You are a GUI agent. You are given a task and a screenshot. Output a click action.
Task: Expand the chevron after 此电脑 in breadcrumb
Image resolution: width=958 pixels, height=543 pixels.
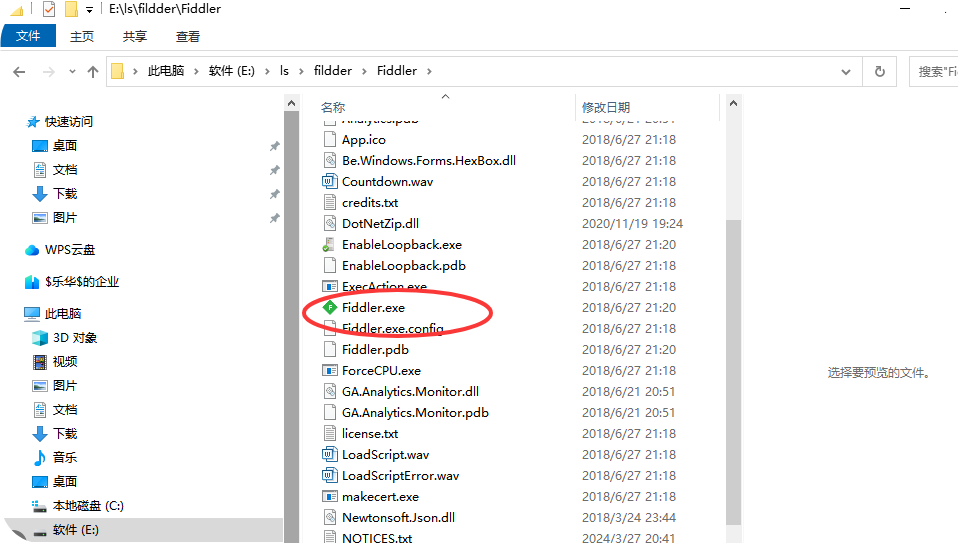[x=196, y=71]
